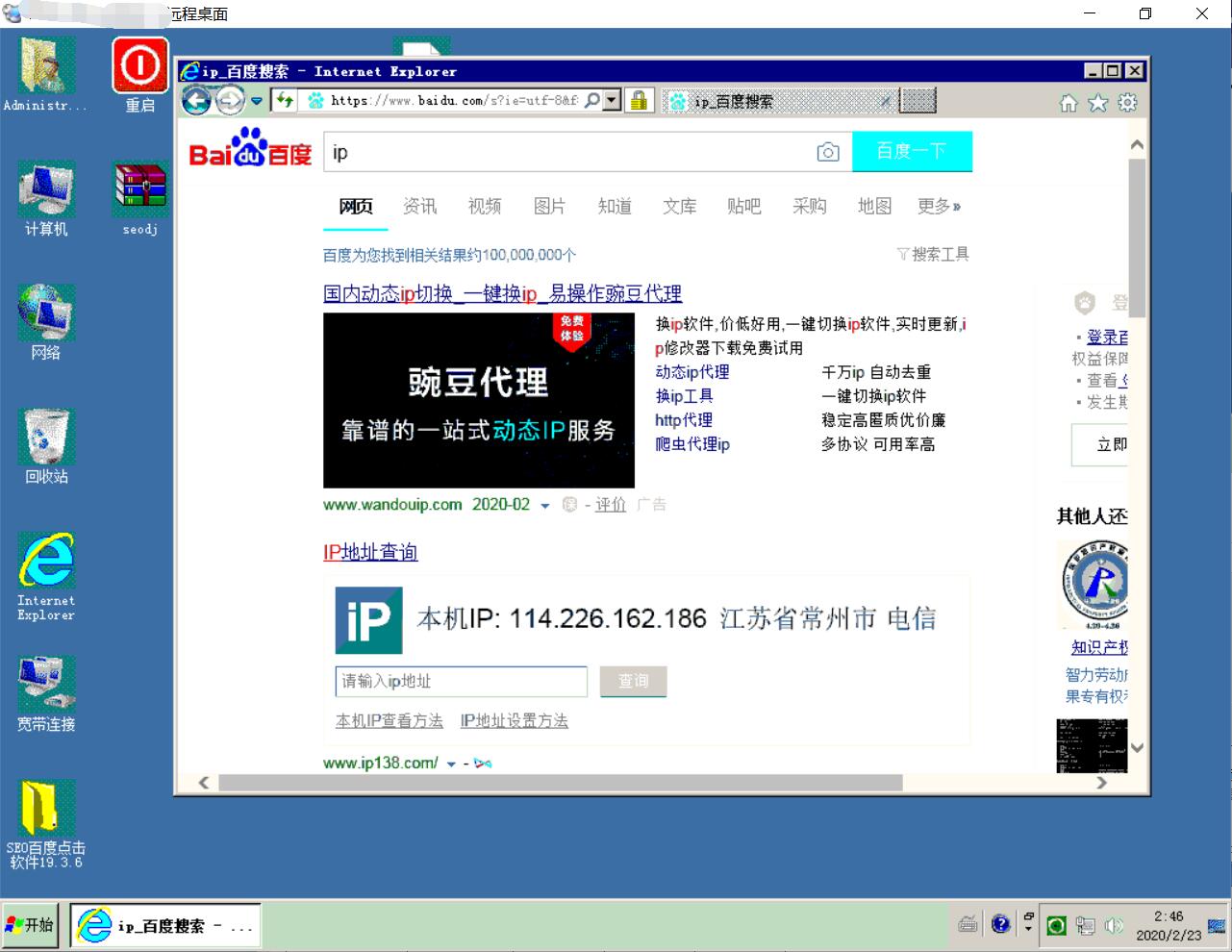Image resolution: width=1232 pixels, height=952 pixels.
Task: Click the page scroll-up arrow
Action: pyautogui.click(x=1137, y=144)
